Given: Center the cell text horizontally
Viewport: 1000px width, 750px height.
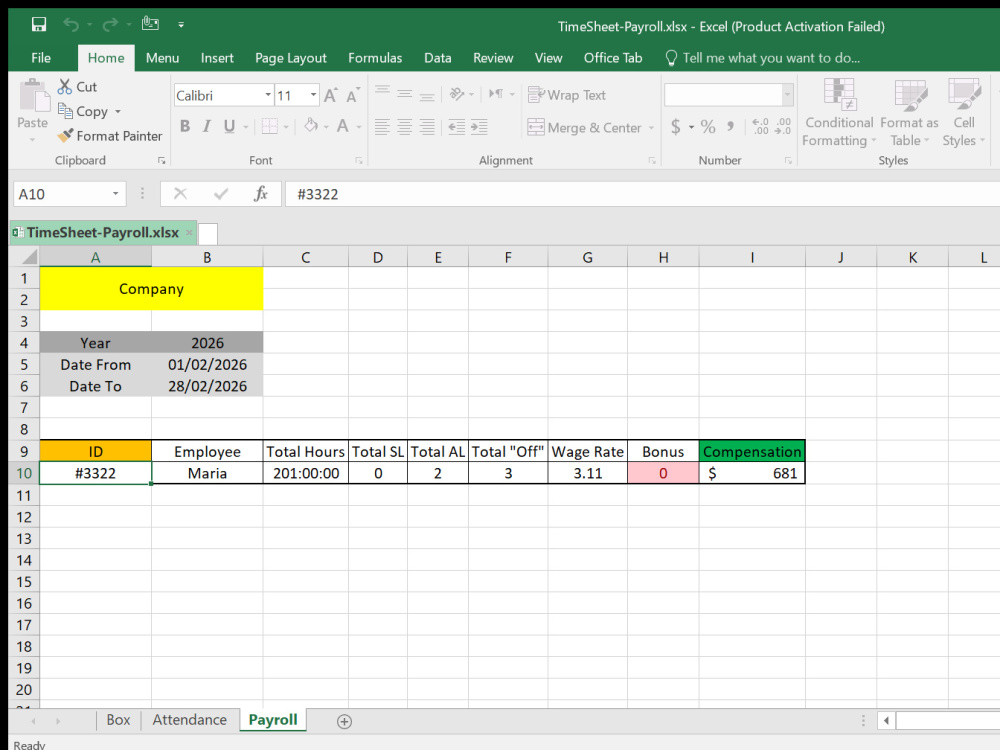Looking at the screenshot, I should click(404, 127).
